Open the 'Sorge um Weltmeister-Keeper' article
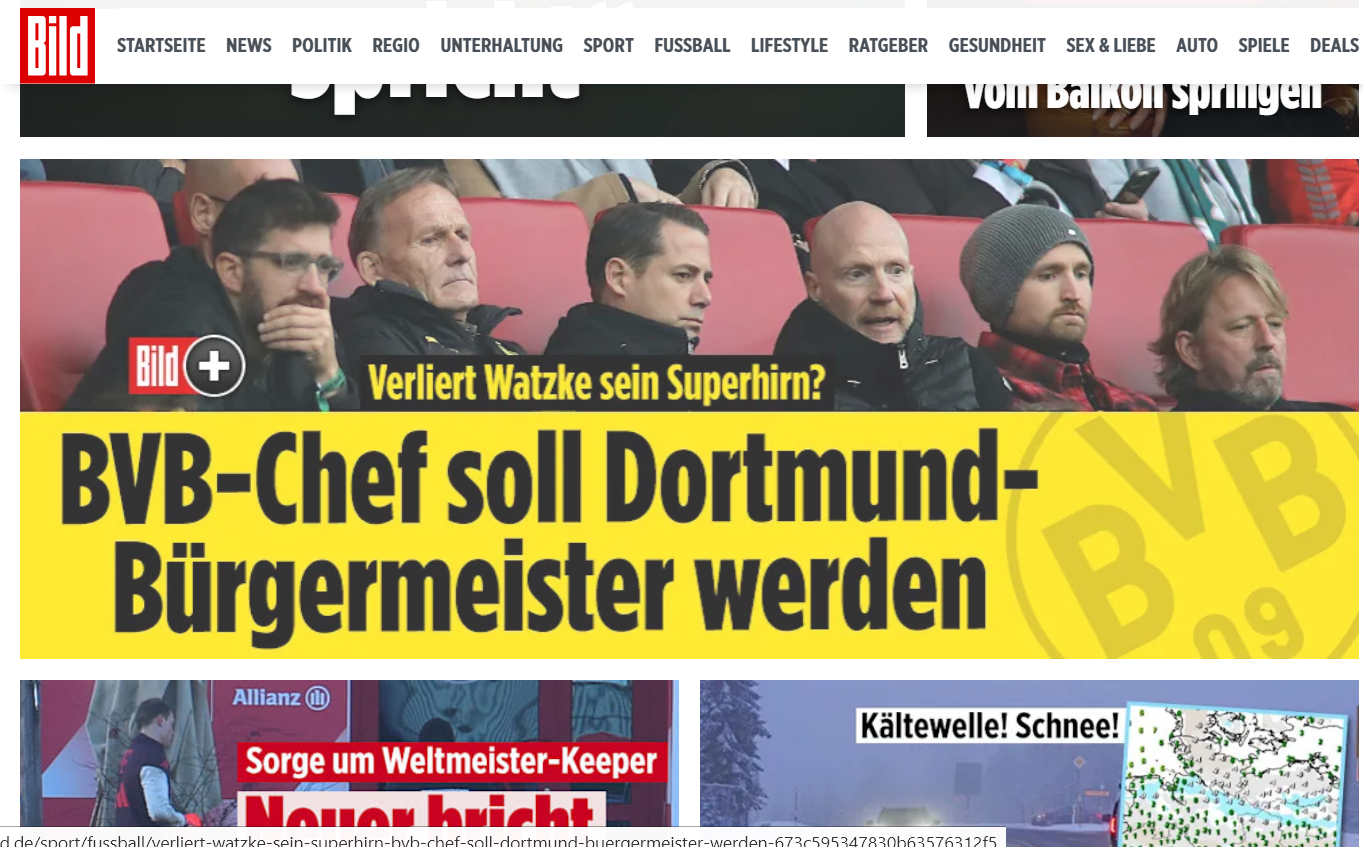This screenshot has height=847, width=1363. (x=452, y=762)
